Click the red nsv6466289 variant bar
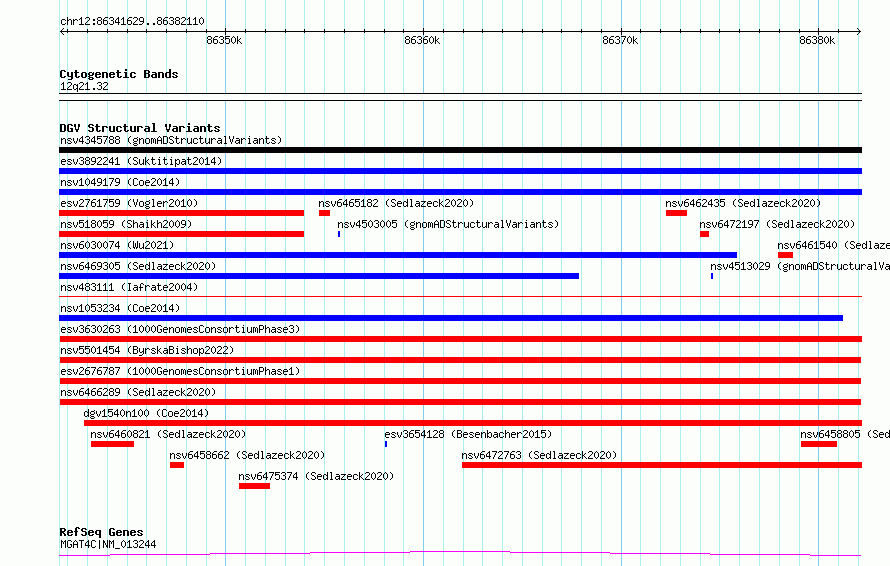The width and height of the screenshot is (890, 566). click(460, 402)
